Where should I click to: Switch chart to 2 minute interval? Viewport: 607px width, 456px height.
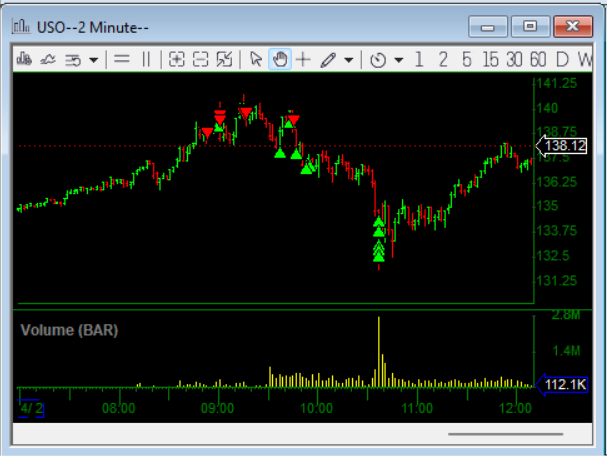(443, 60)
